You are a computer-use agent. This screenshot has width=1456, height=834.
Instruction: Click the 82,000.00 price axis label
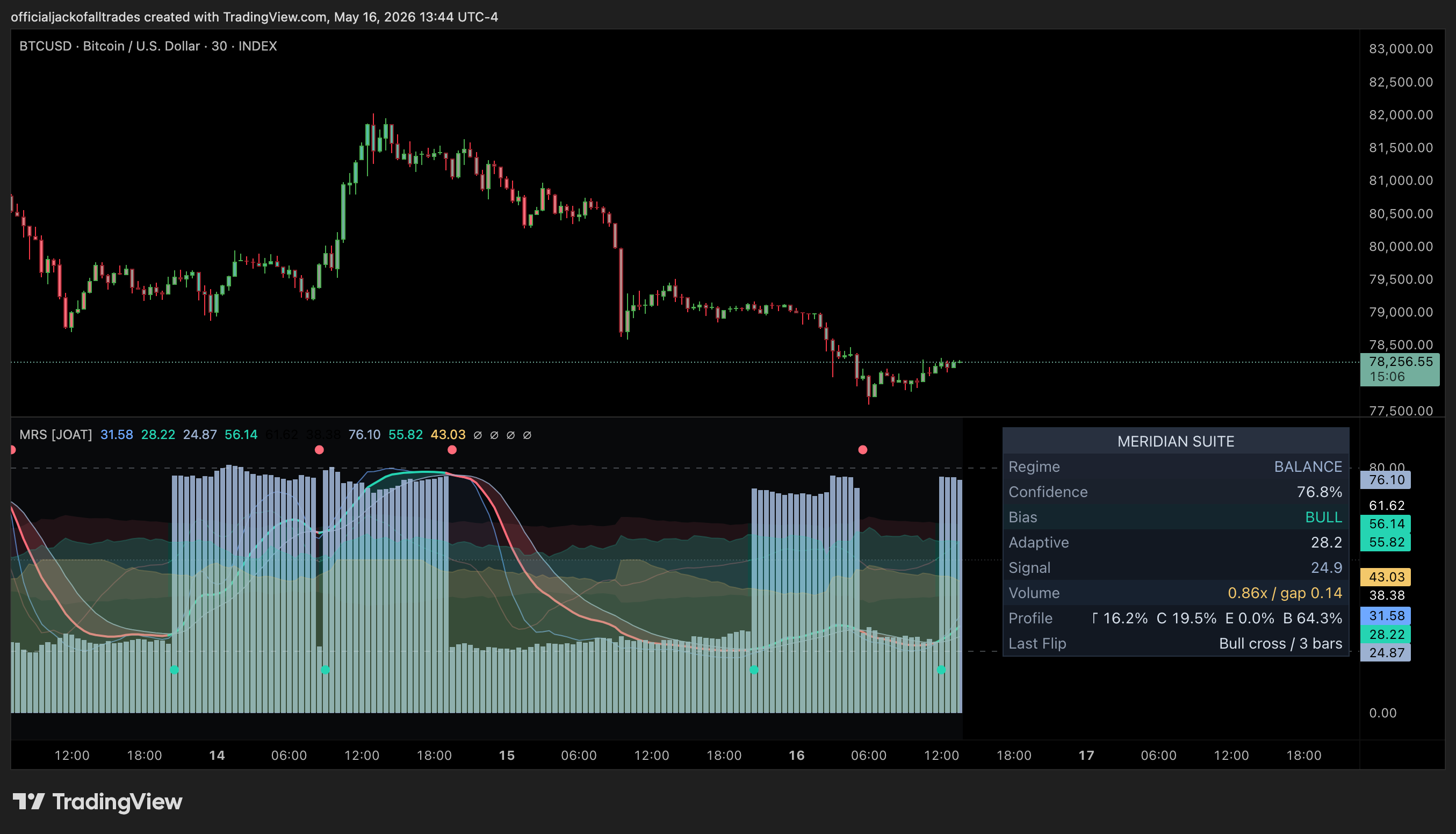tap(1401, 114)
